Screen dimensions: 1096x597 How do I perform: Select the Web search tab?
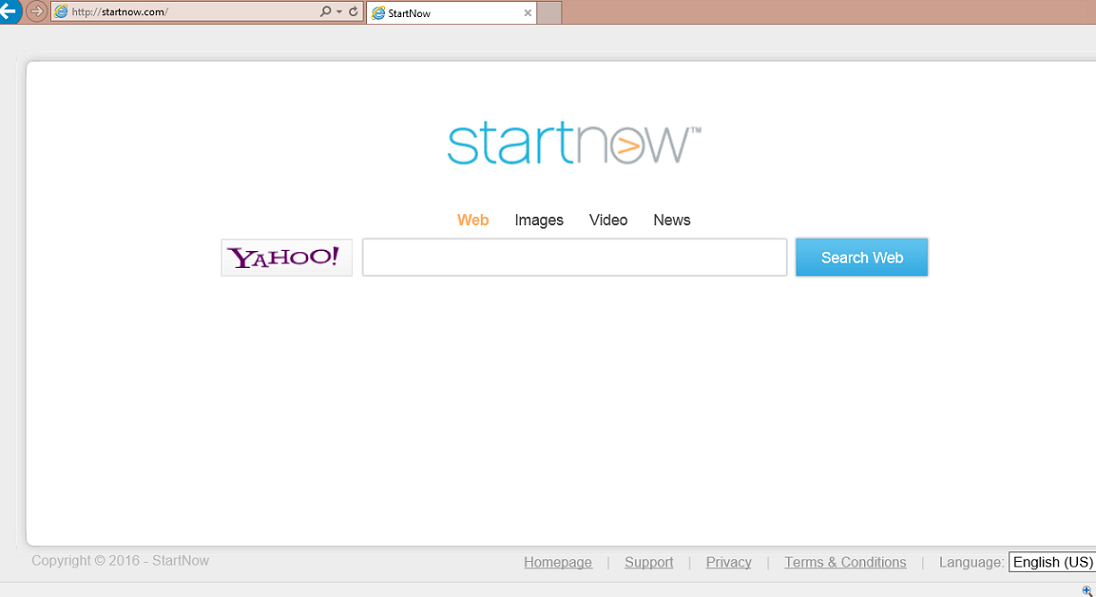(473, 220)
